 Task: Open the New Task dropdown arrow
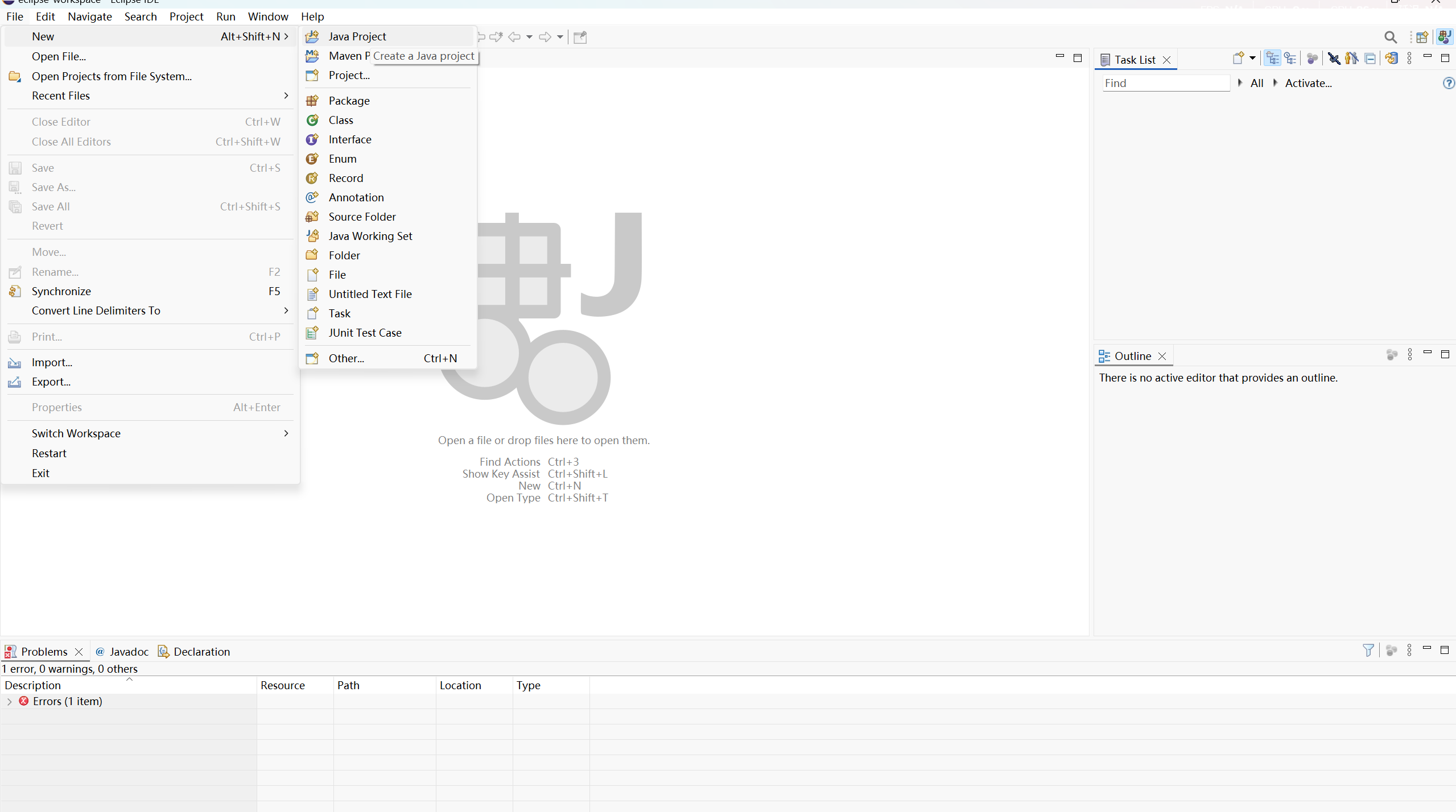(1252, 59)
